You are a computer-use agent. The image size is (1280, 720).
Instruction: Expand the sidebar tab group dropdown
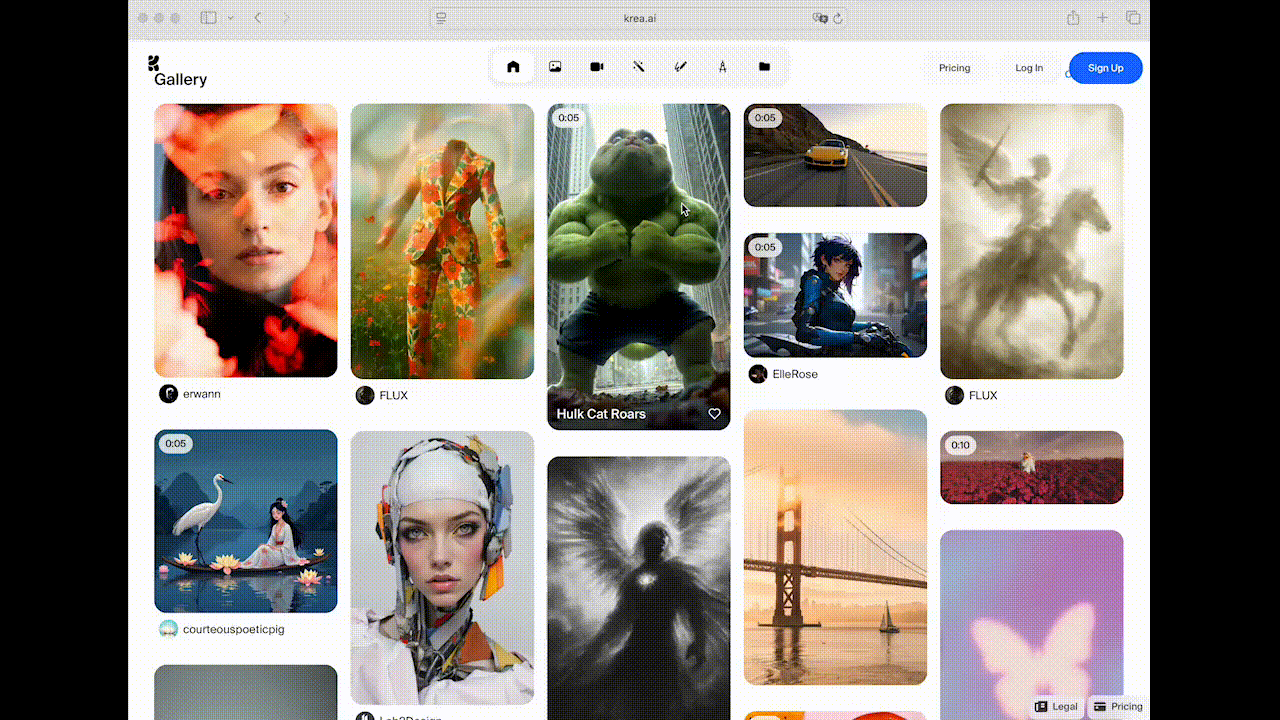(231, 18)
